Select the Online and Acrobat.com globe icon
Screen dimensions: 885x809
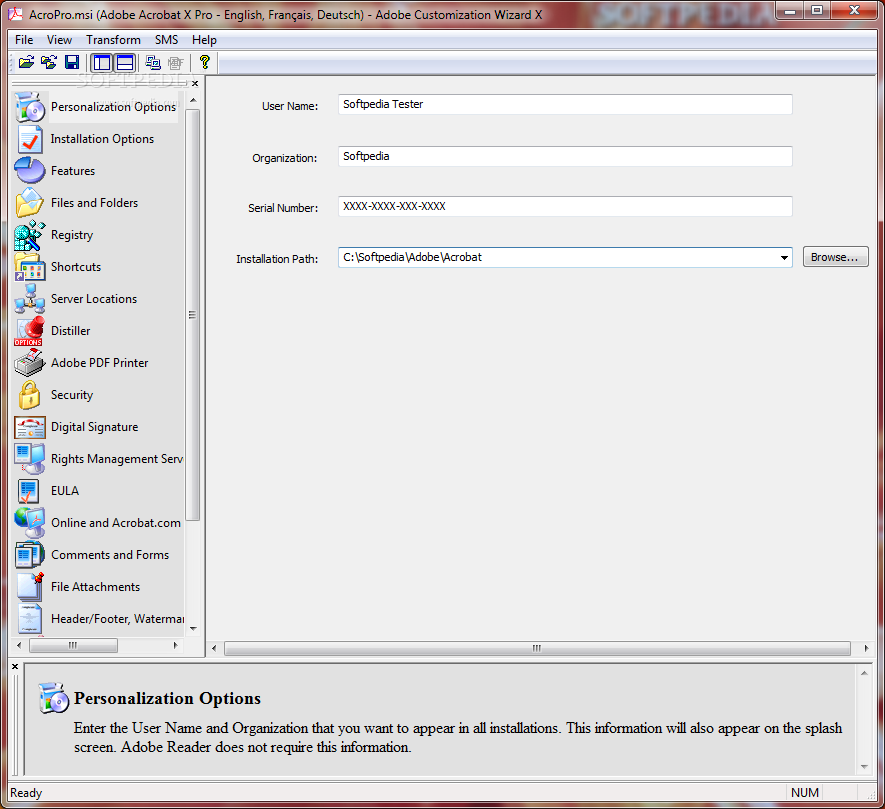[30, 523]
